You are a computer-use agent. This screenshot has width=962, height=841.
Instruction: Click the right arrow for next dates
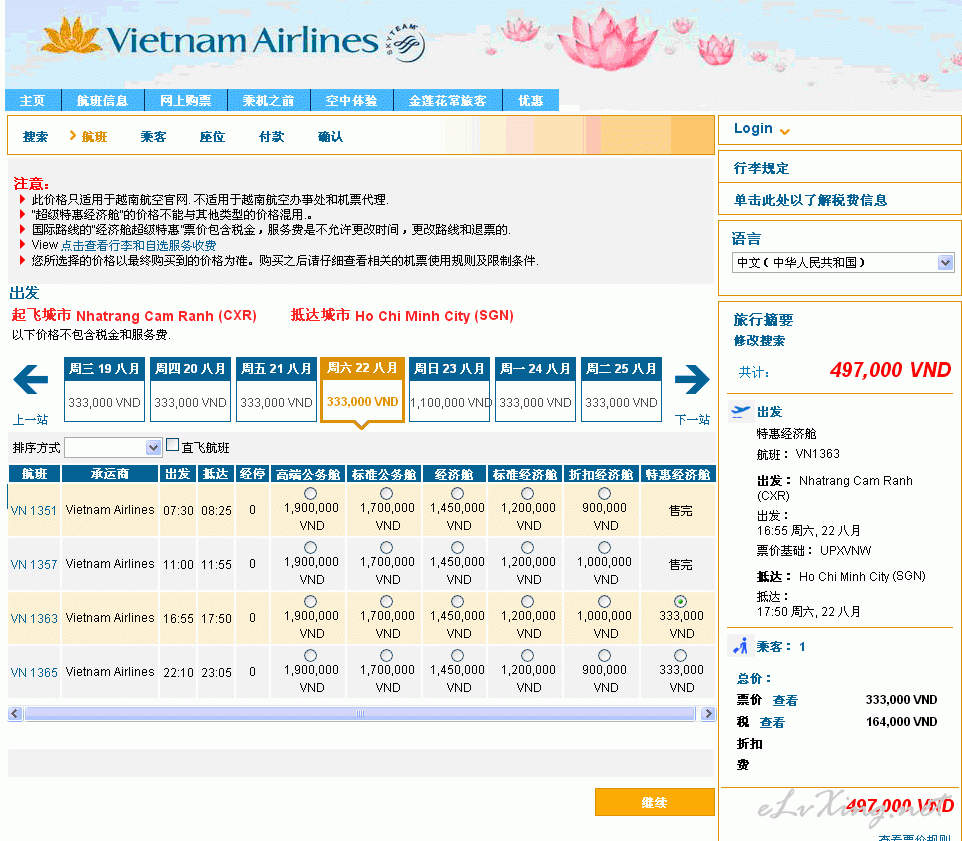pos(692,379)
